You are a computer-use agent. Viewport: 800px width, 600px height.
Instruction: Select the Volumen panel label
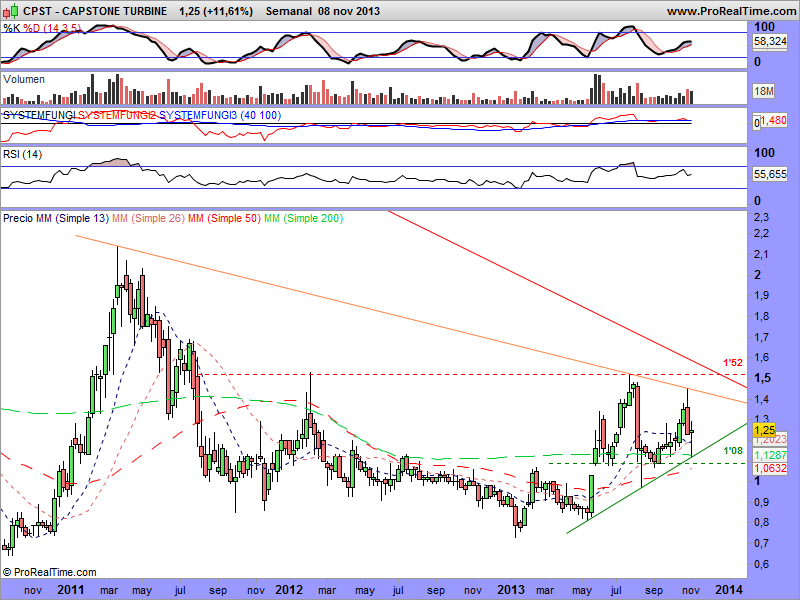click(23, 80)
